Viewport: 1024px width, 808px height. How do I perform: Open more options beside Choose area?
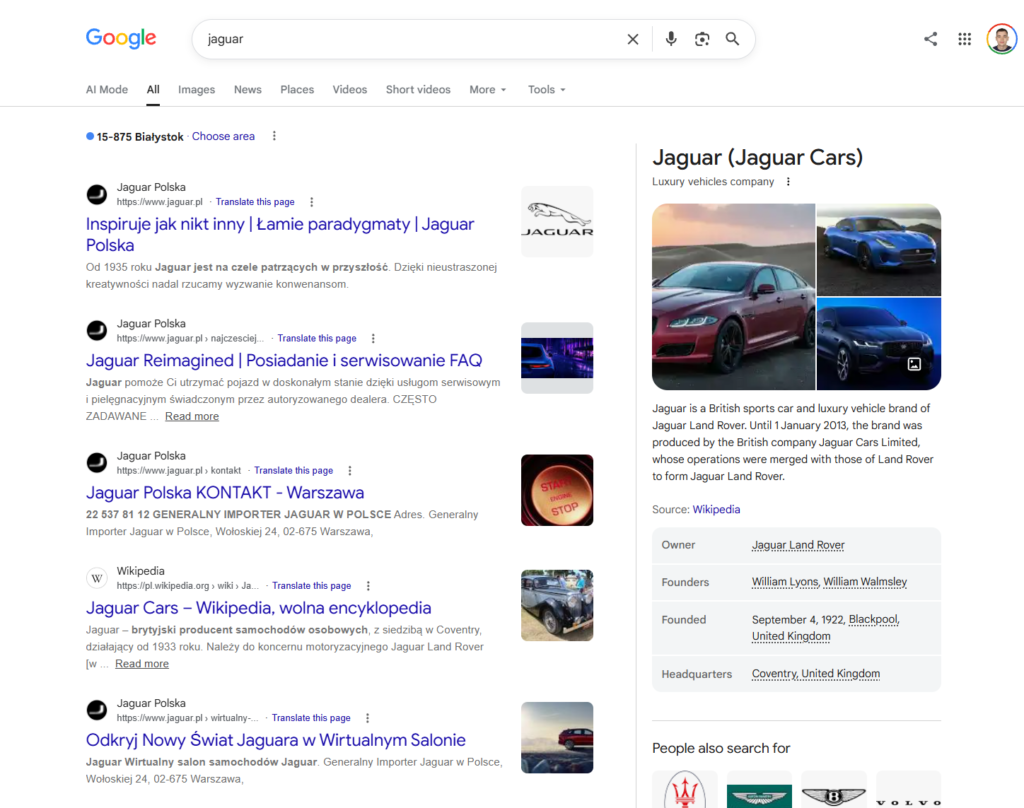[x=274, y=136]
